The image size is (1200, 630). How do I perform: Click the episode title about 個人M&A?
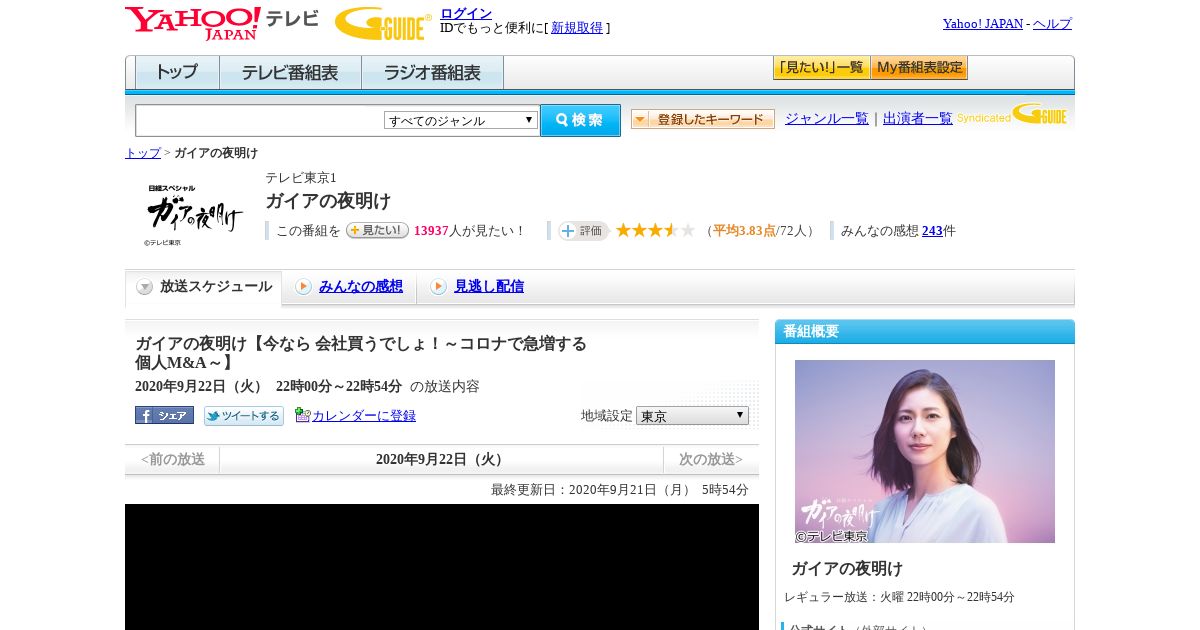[x=361, y=353]
